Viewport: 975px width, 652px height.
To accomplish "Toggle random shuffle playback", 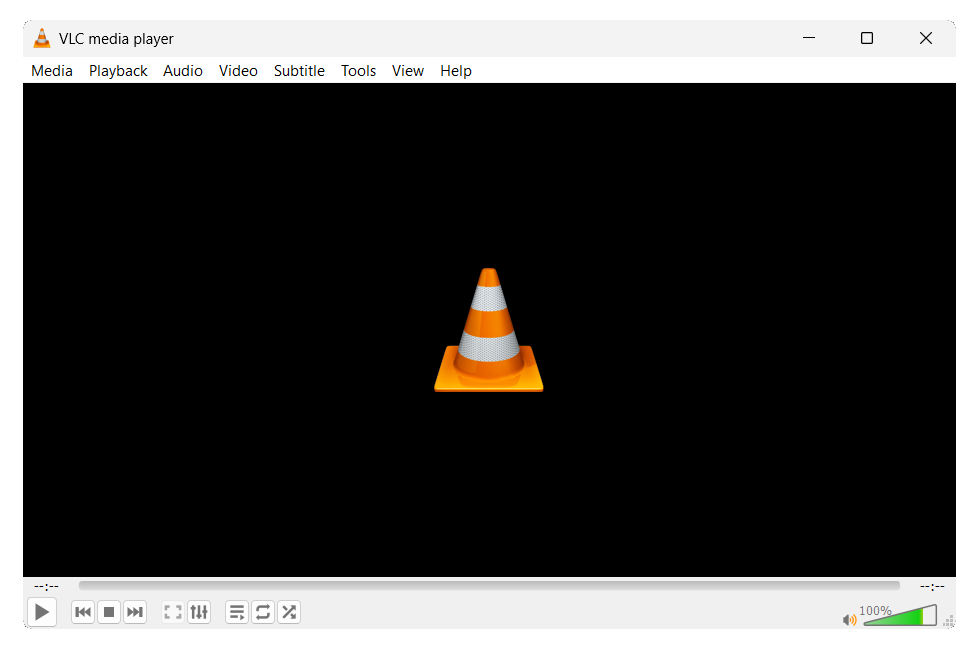I will pos(289,612).
